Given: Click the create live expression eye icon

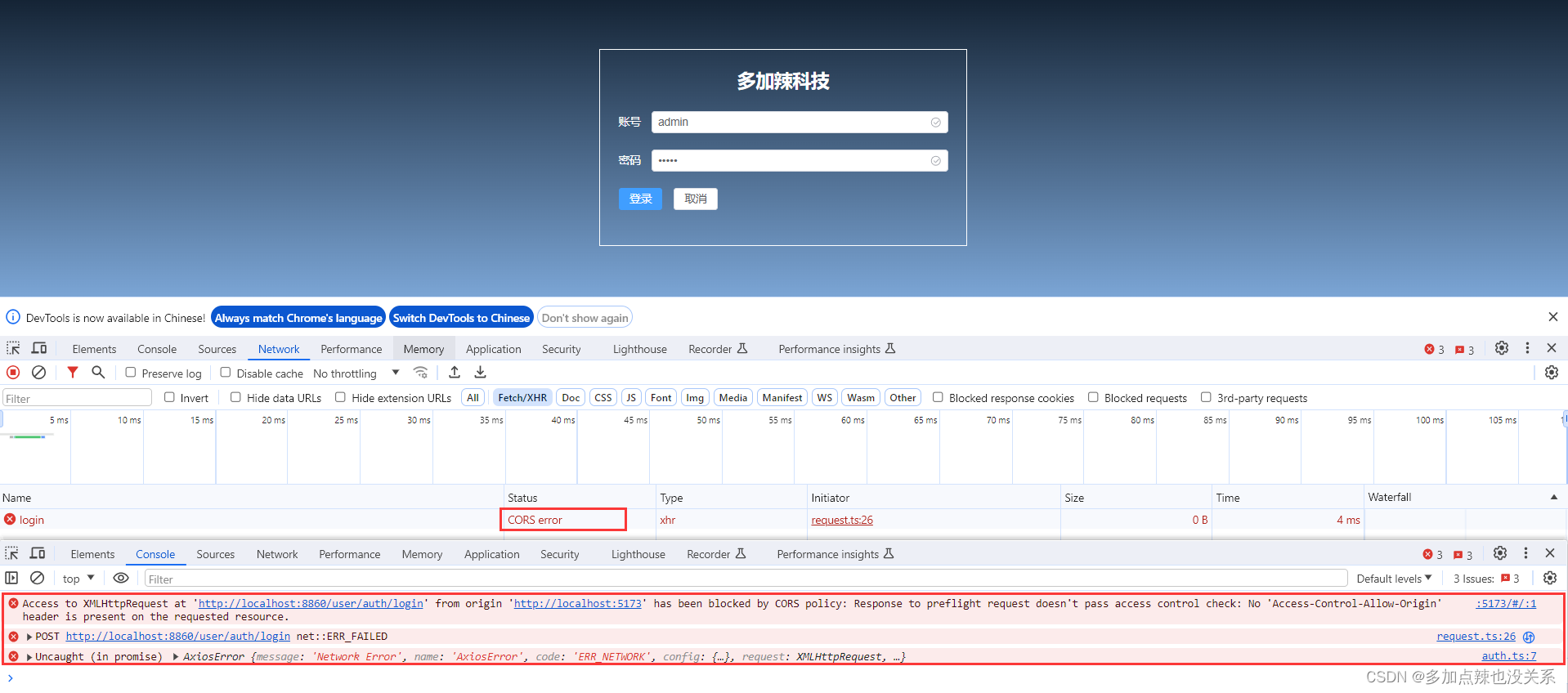Looking at the screenshot, I should (x=121, y=578).
